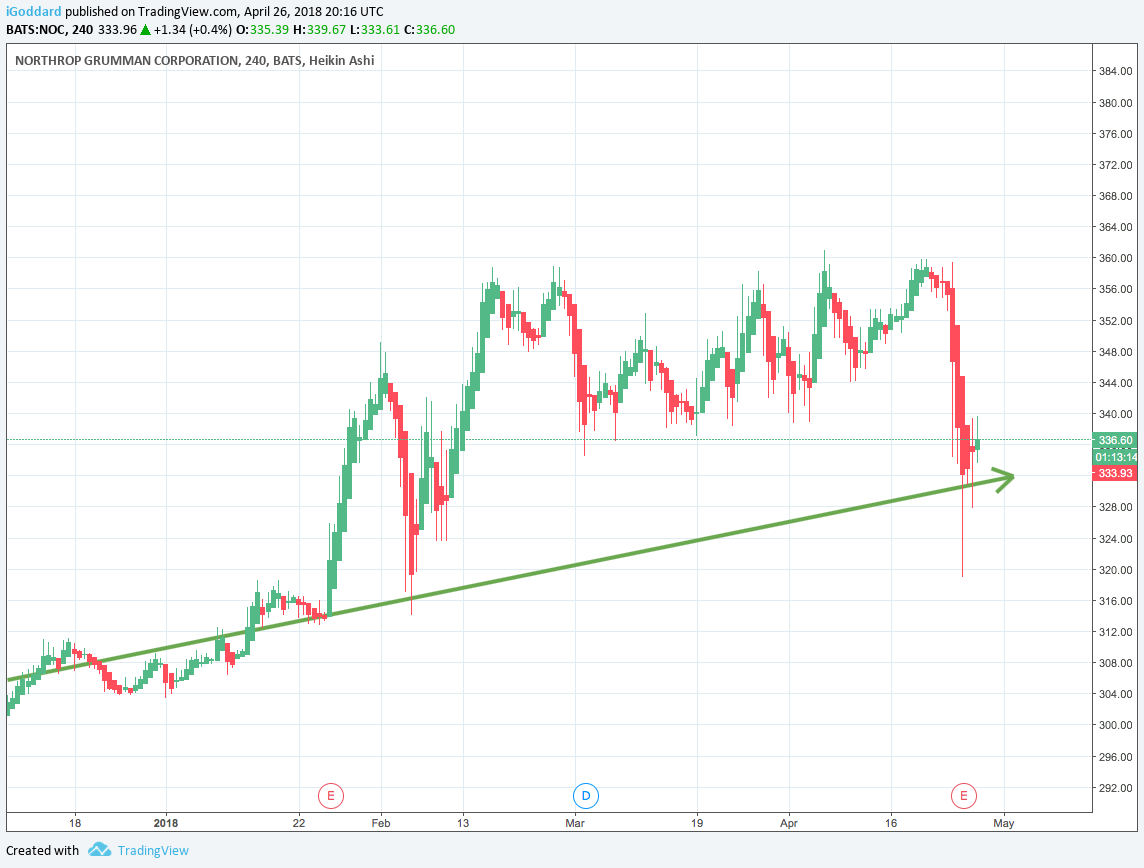Click the Created with text in the footer
1144x868 pixels.
point(42,850)
